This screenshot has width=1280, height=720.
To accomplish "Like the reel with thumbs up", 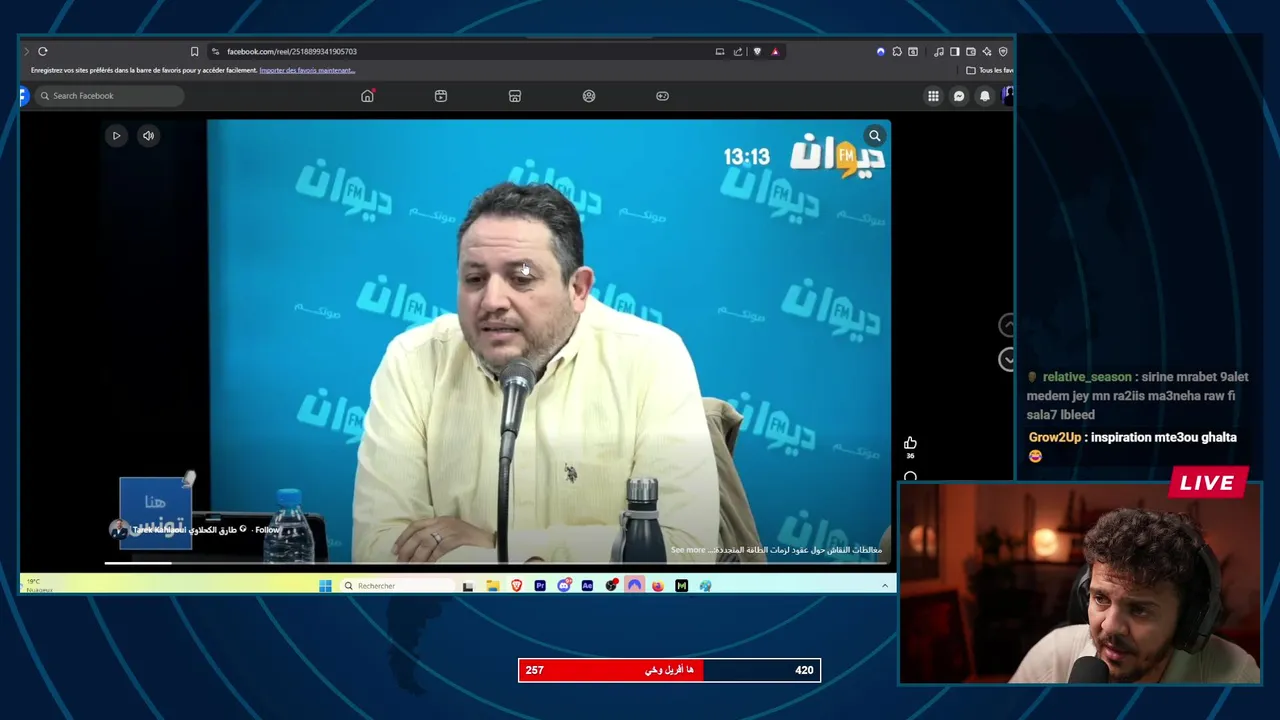I will tap(910, 443).
